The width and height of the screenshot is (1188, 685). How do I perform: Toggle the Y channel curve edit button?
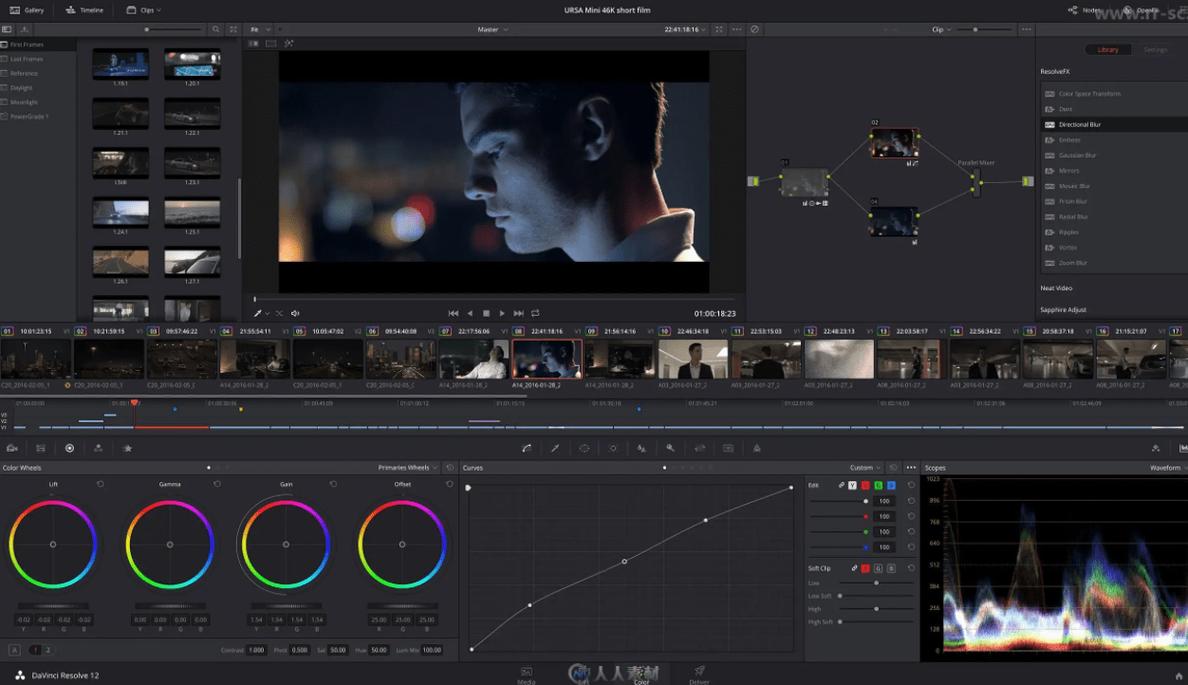tap(852, 485)
